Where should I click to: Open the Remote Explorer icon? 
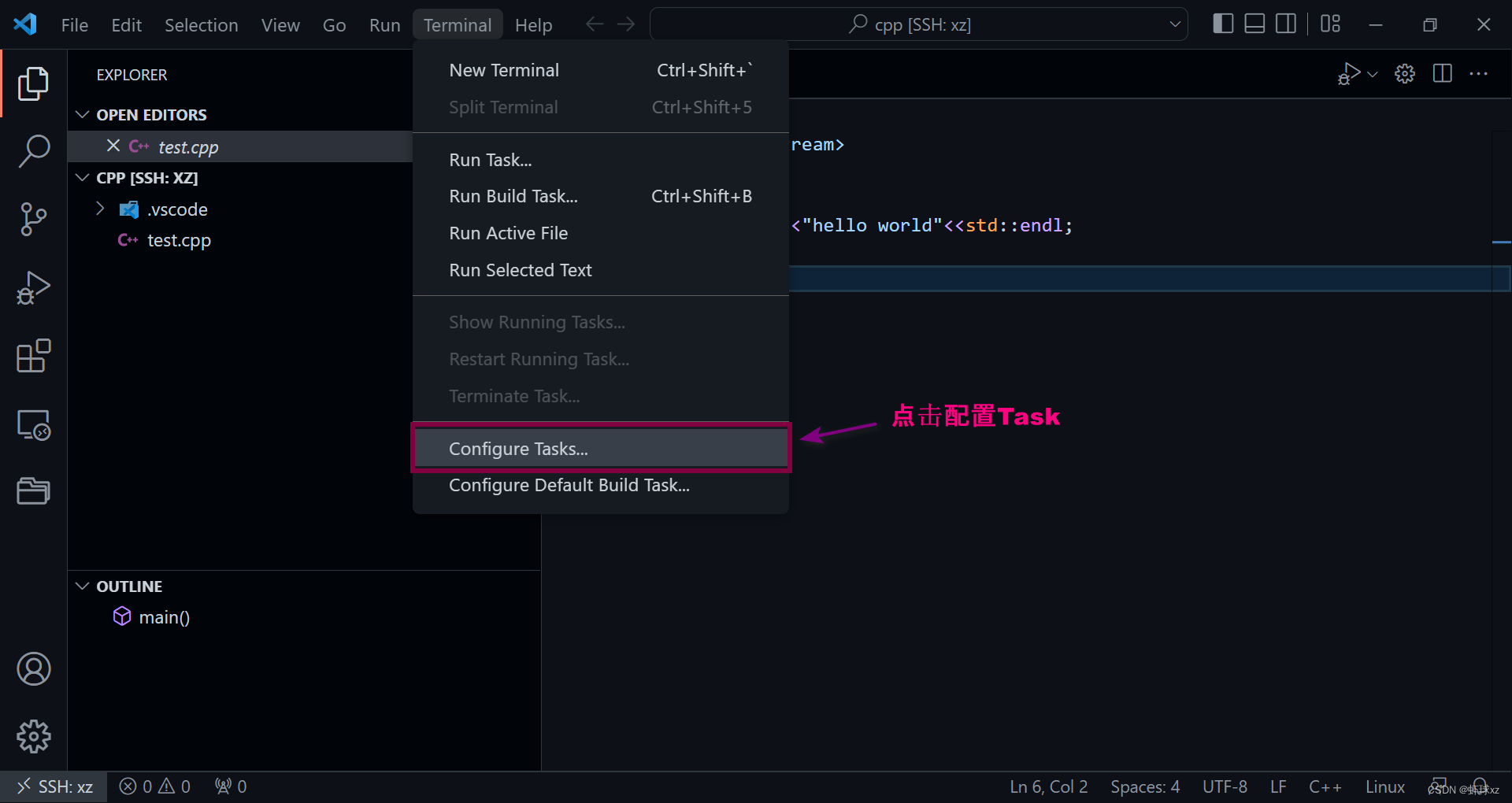[x=33, y=425]
